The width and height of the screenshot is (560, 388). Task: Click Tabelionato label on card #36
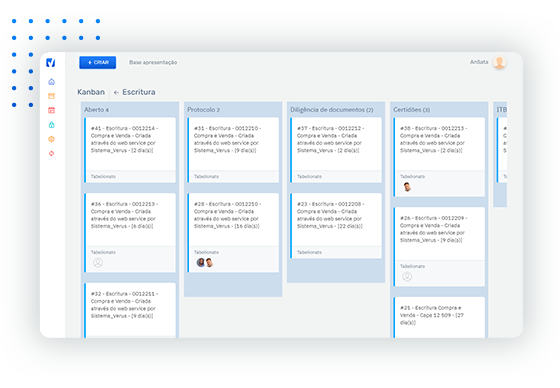[103, 252]
